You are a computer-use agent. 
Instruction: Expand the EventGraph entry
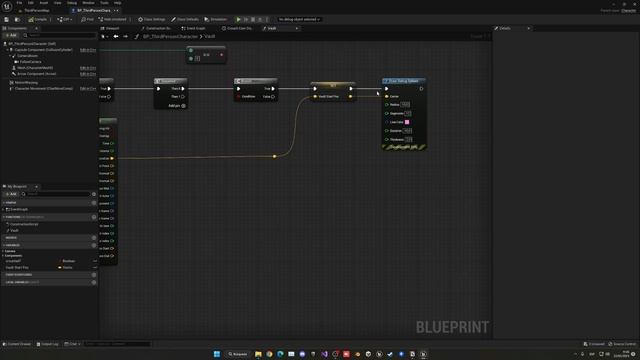point(4,209)
